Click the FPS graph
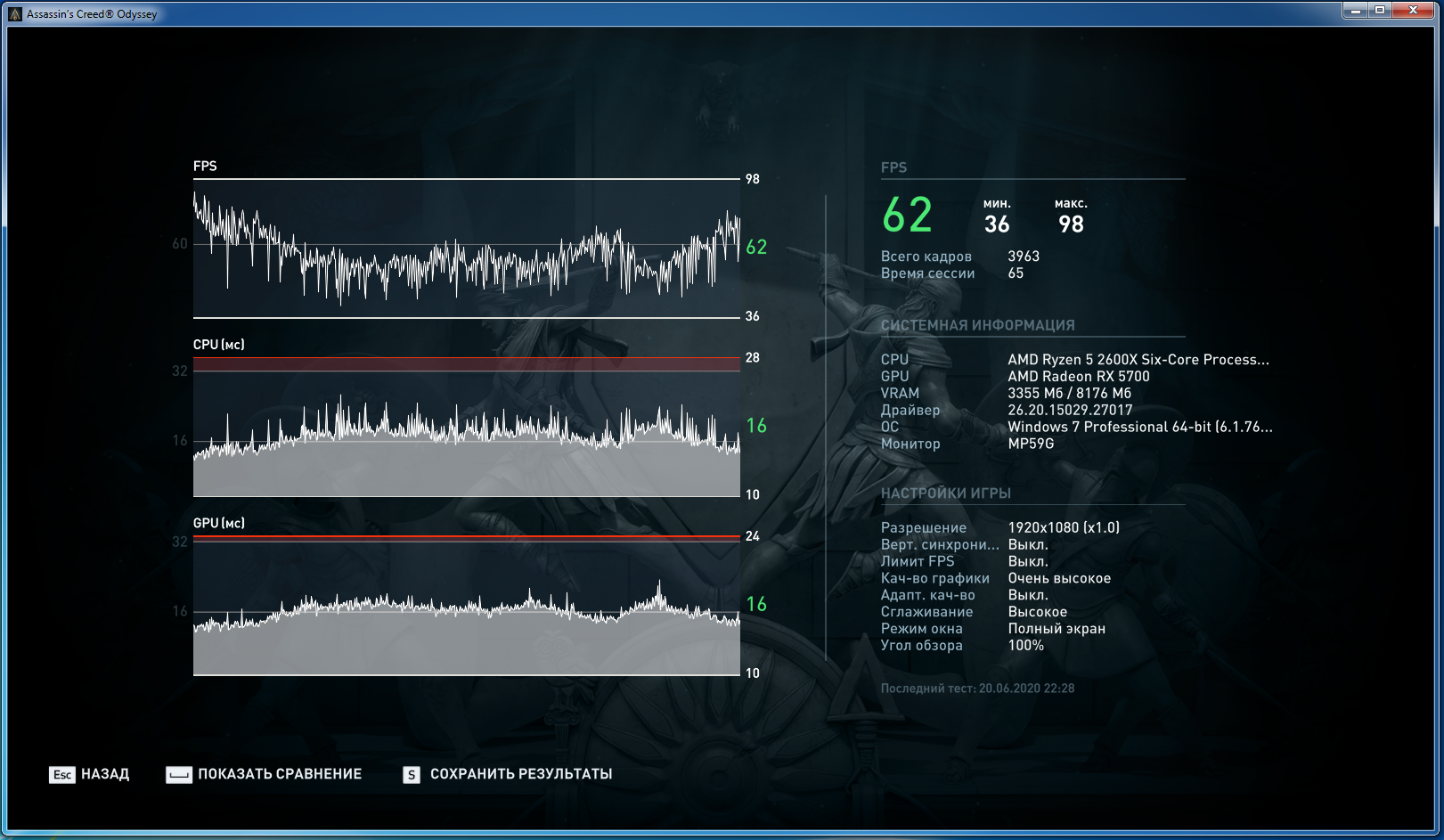The width and height of the screenshot is (1444, 840). coord(467,249)
